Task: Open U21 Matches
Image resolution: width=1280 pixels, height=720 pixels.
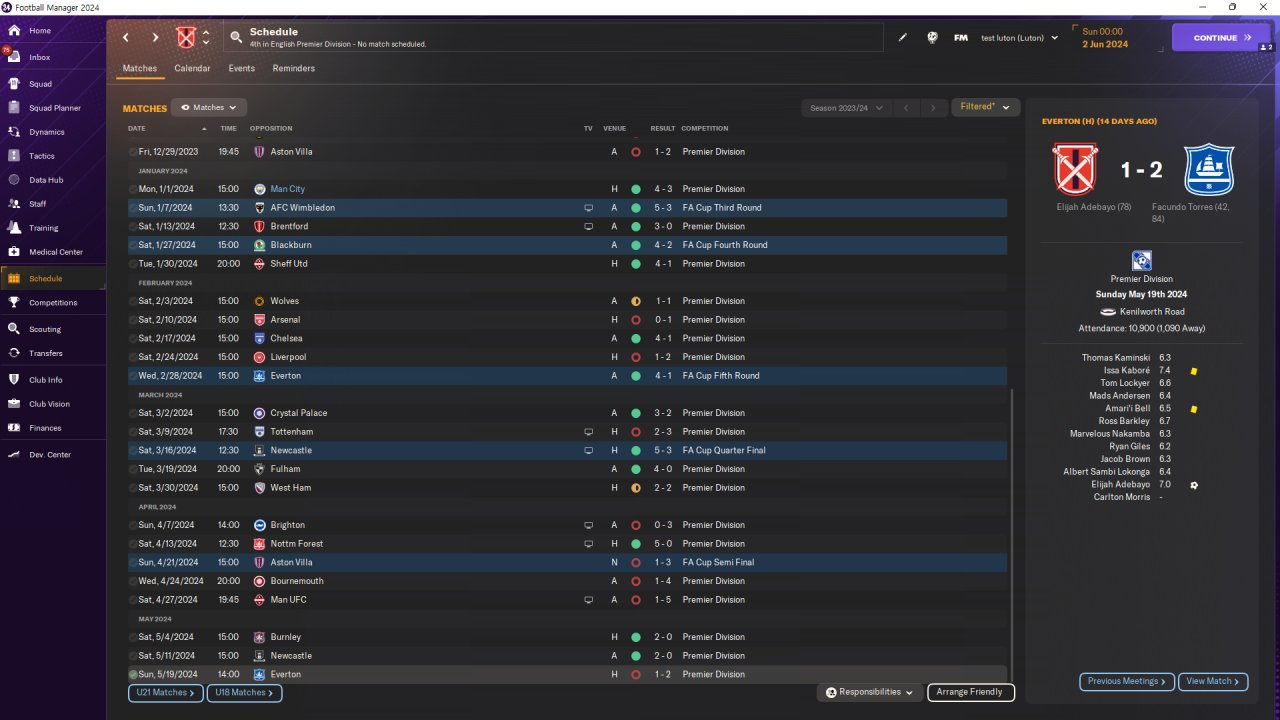Action: pos(166,693)
